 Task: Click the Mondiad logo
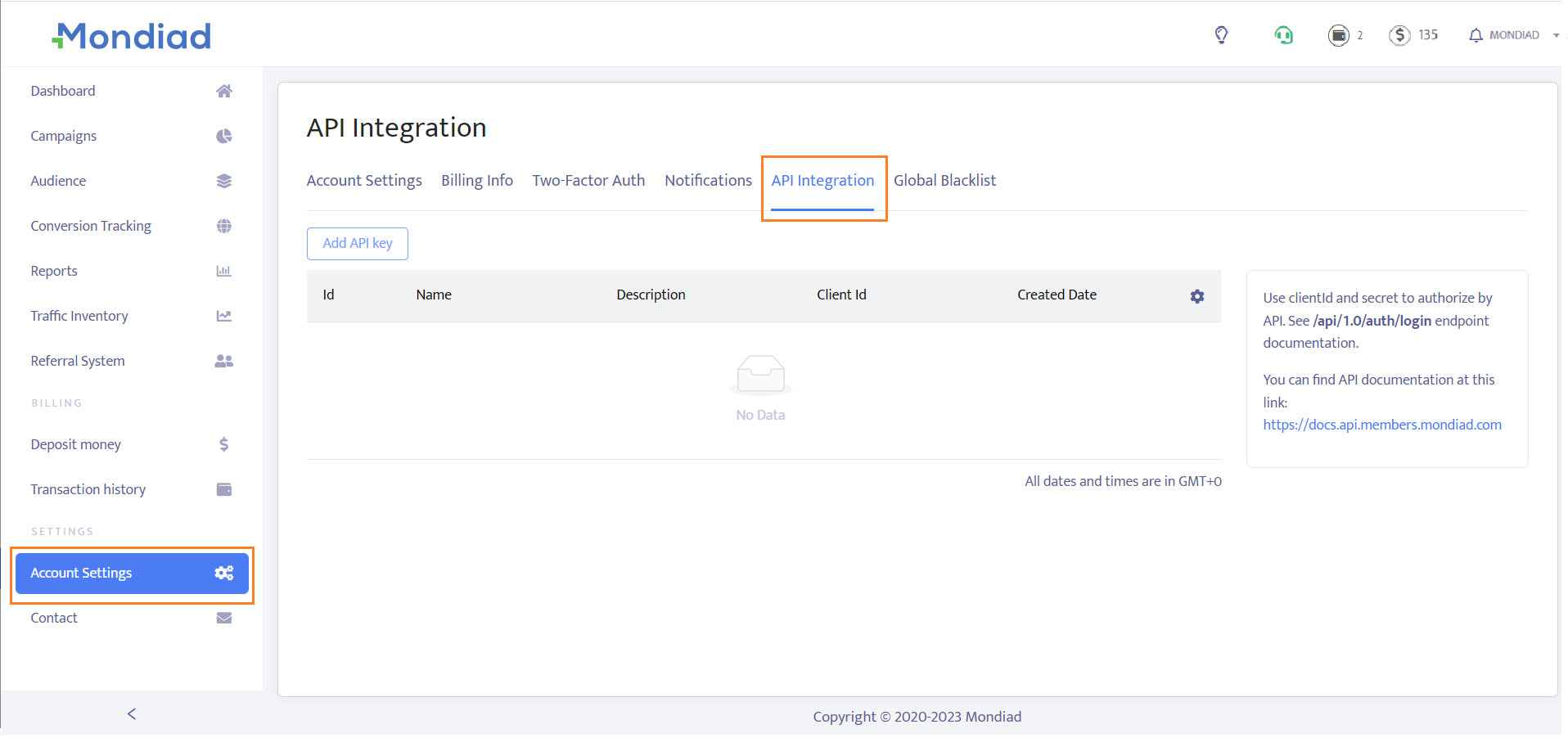click(x=132, y=36)
